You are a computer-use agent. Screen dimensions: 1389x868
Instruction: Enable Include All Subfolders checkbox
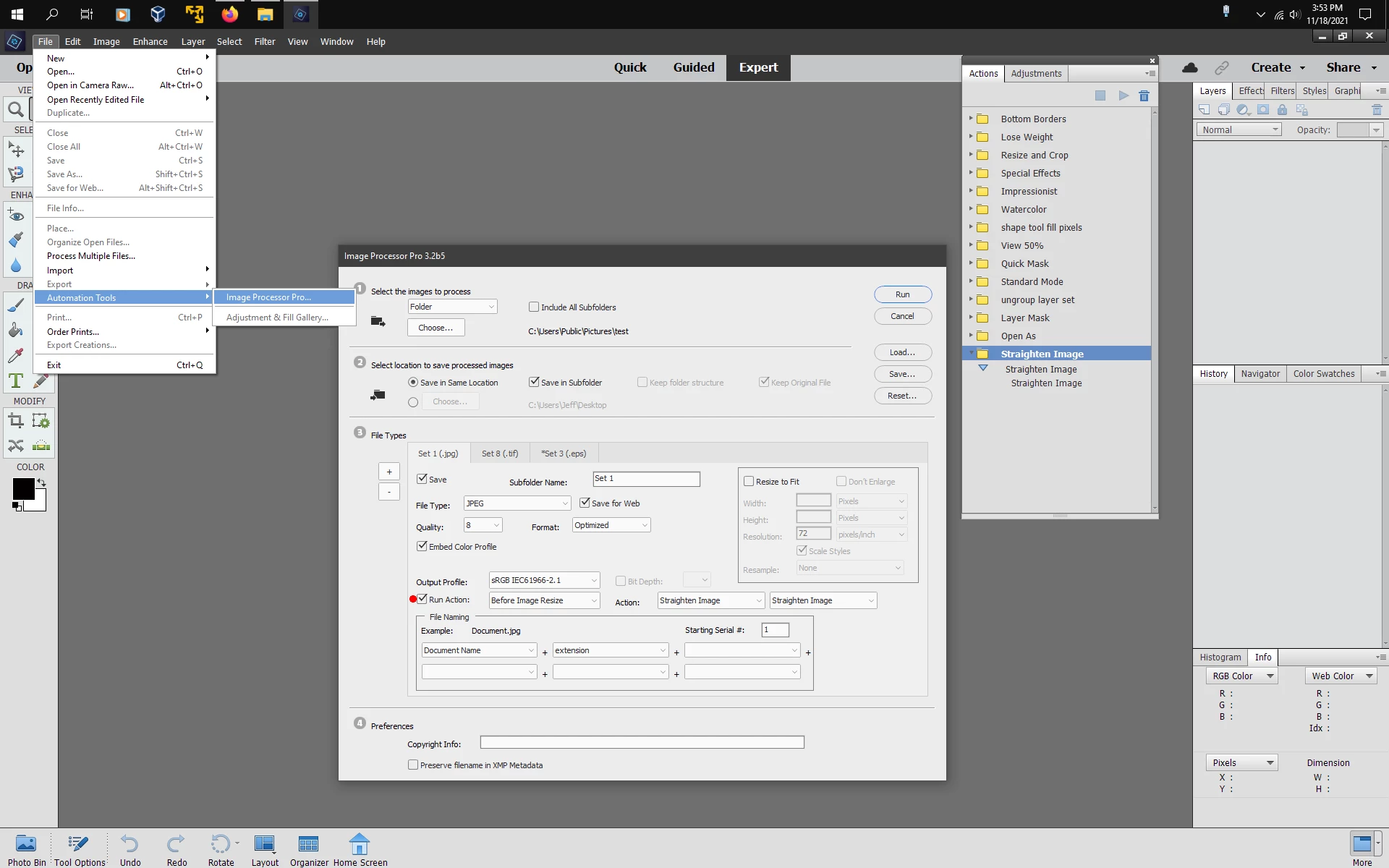tap(534, 307)
